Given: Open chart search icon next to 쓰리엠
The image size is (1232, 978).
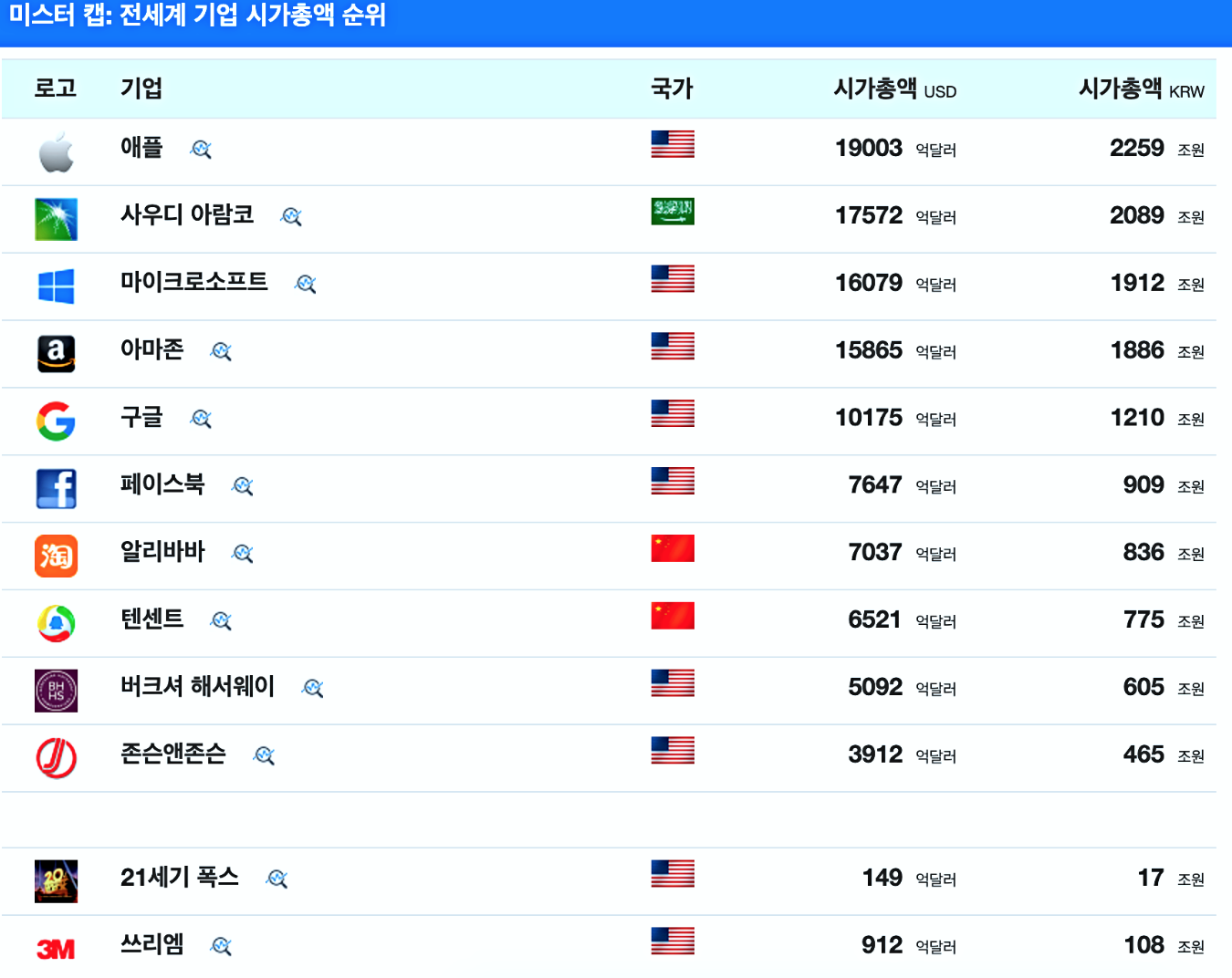Looking at the screenshot, I should (221, 946).
